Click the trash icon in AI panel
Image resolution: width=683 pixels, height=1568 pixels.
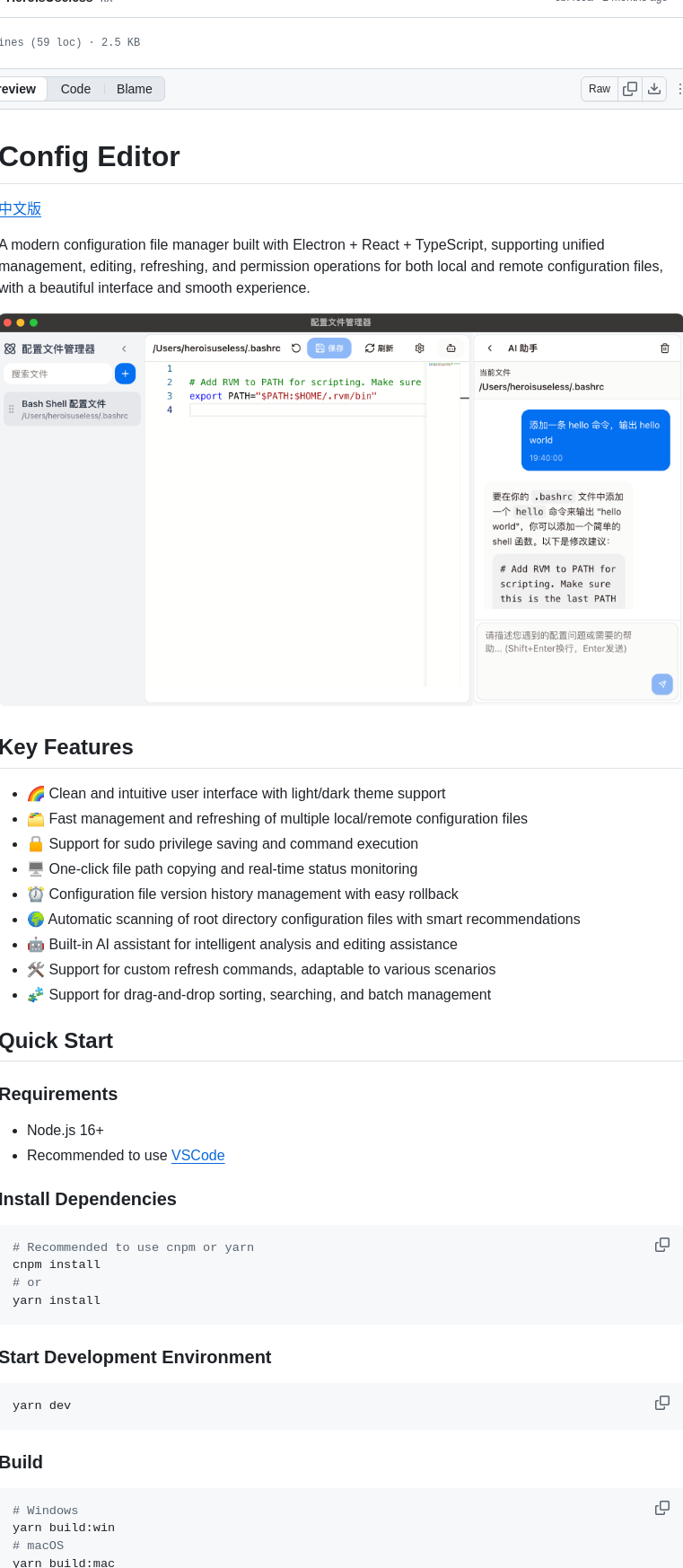[665, 348]
